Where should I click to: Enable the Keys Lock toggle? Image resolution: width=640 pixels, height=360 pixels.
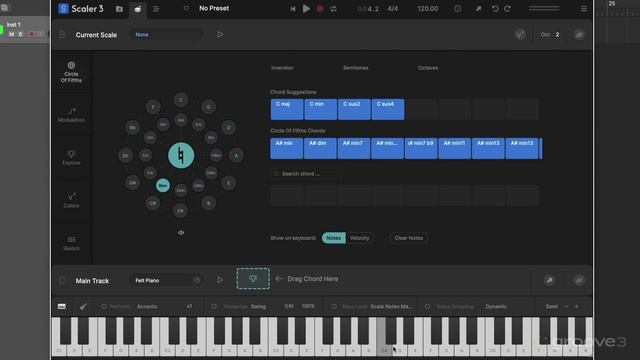click(x=334, y=307)
